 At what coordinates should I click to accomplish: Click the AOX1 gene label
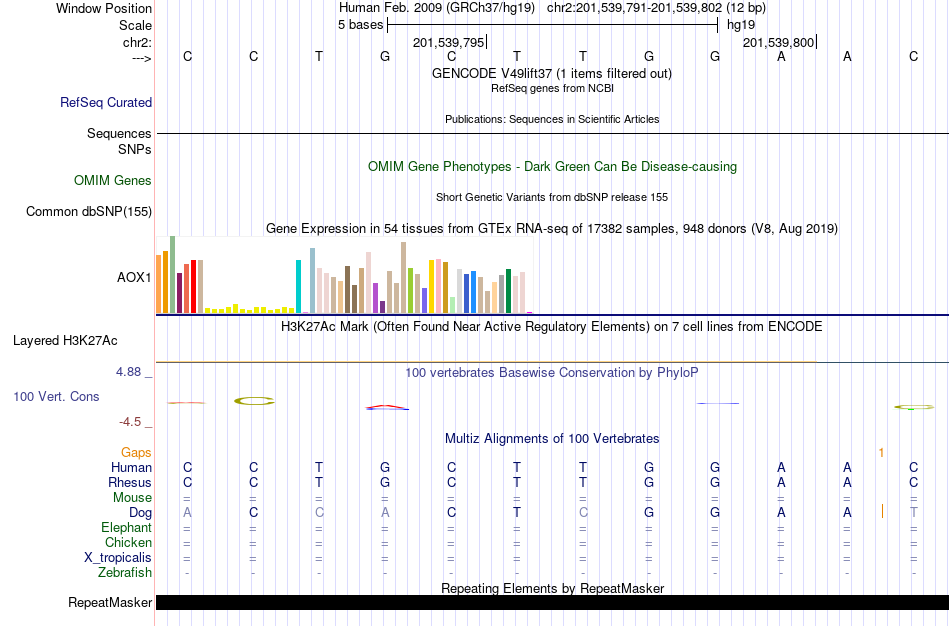[134, 278]
